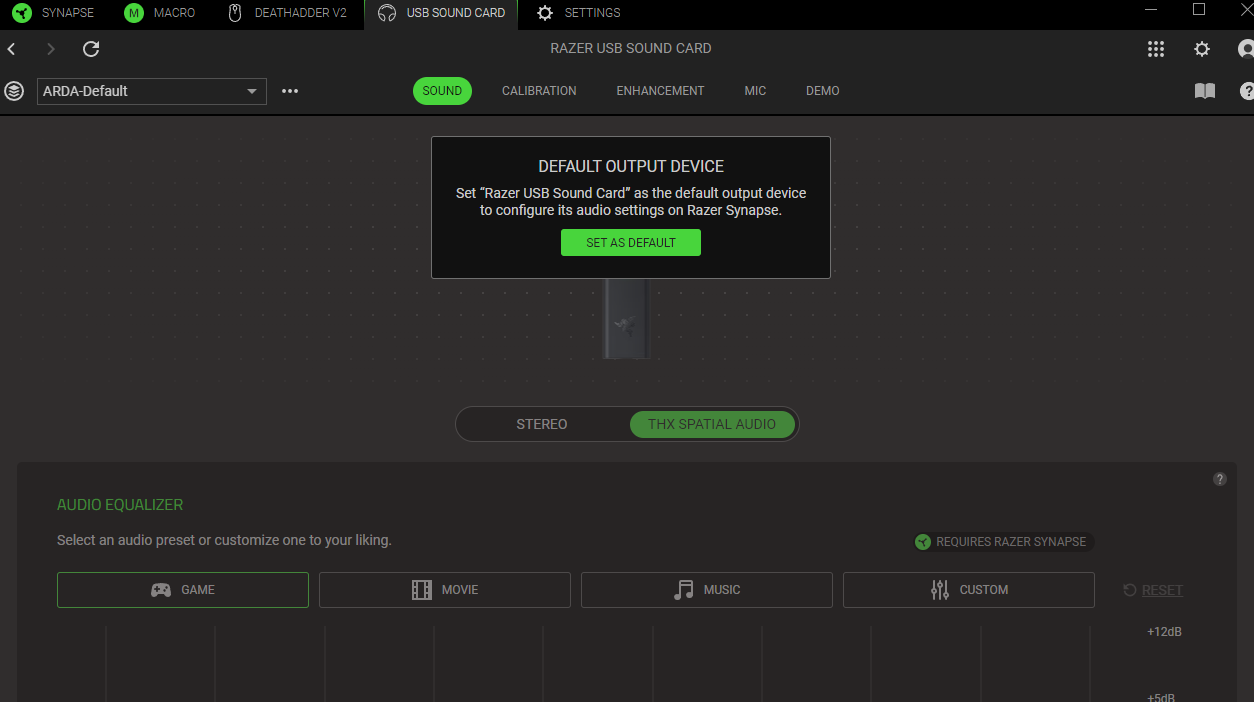This screenshot has height=702, width=1254.
Task: Select the MOVIE equalizer preset
Action: 445,590
